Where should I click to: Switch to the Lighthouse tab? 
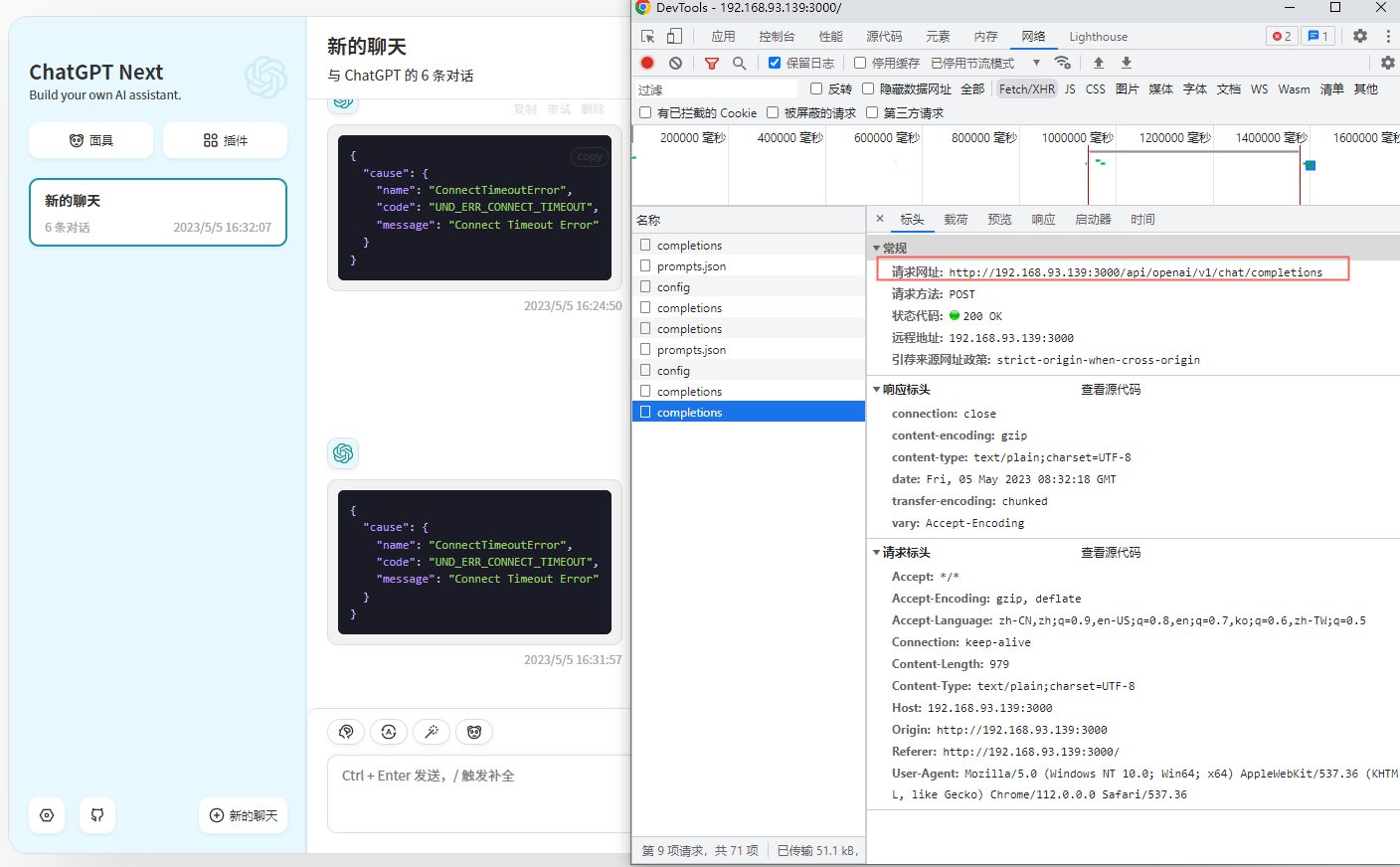(x=1098, y=36)
